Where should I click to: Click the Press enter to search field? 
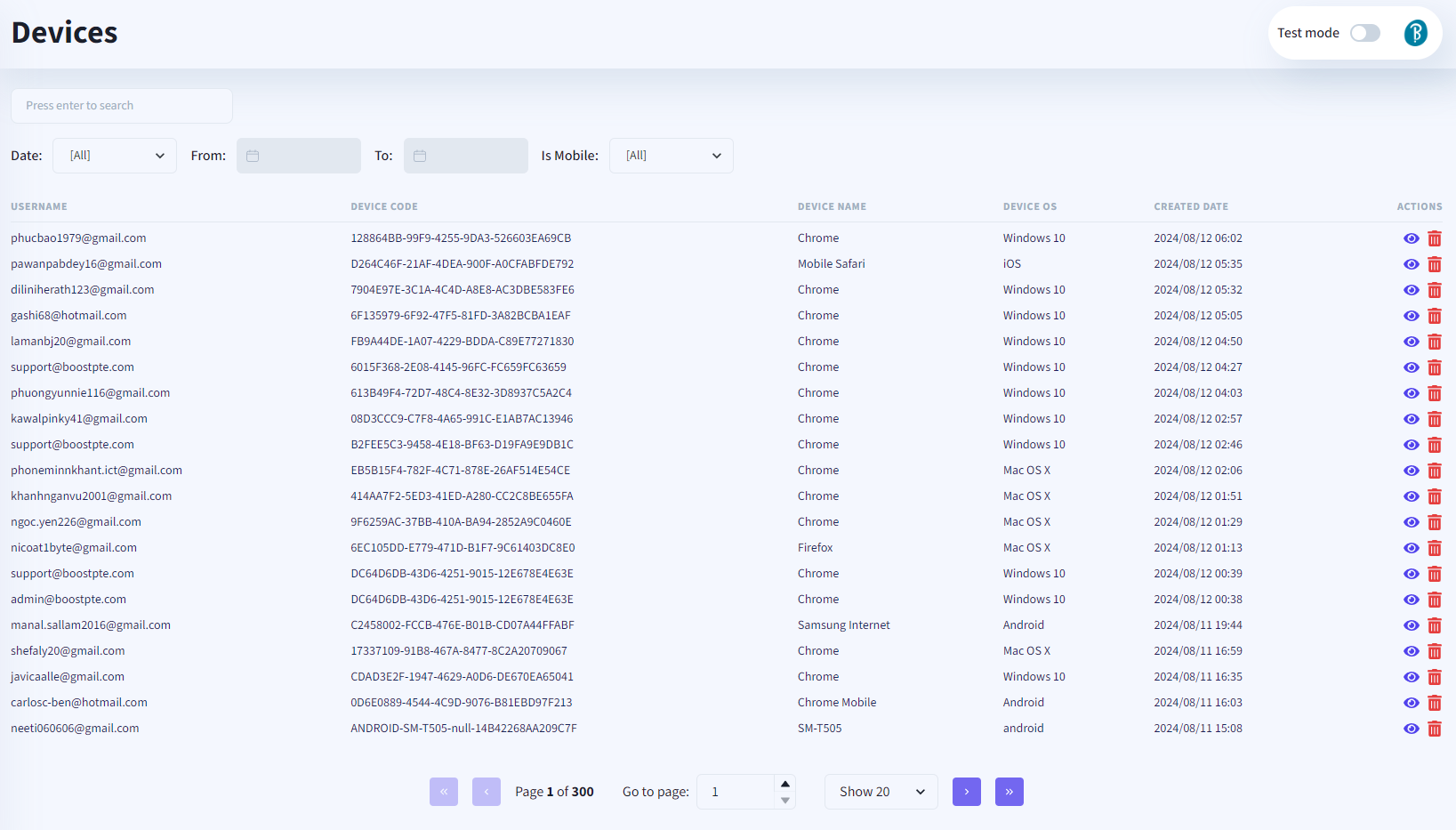pyautogui.click(x=122, y=106)
